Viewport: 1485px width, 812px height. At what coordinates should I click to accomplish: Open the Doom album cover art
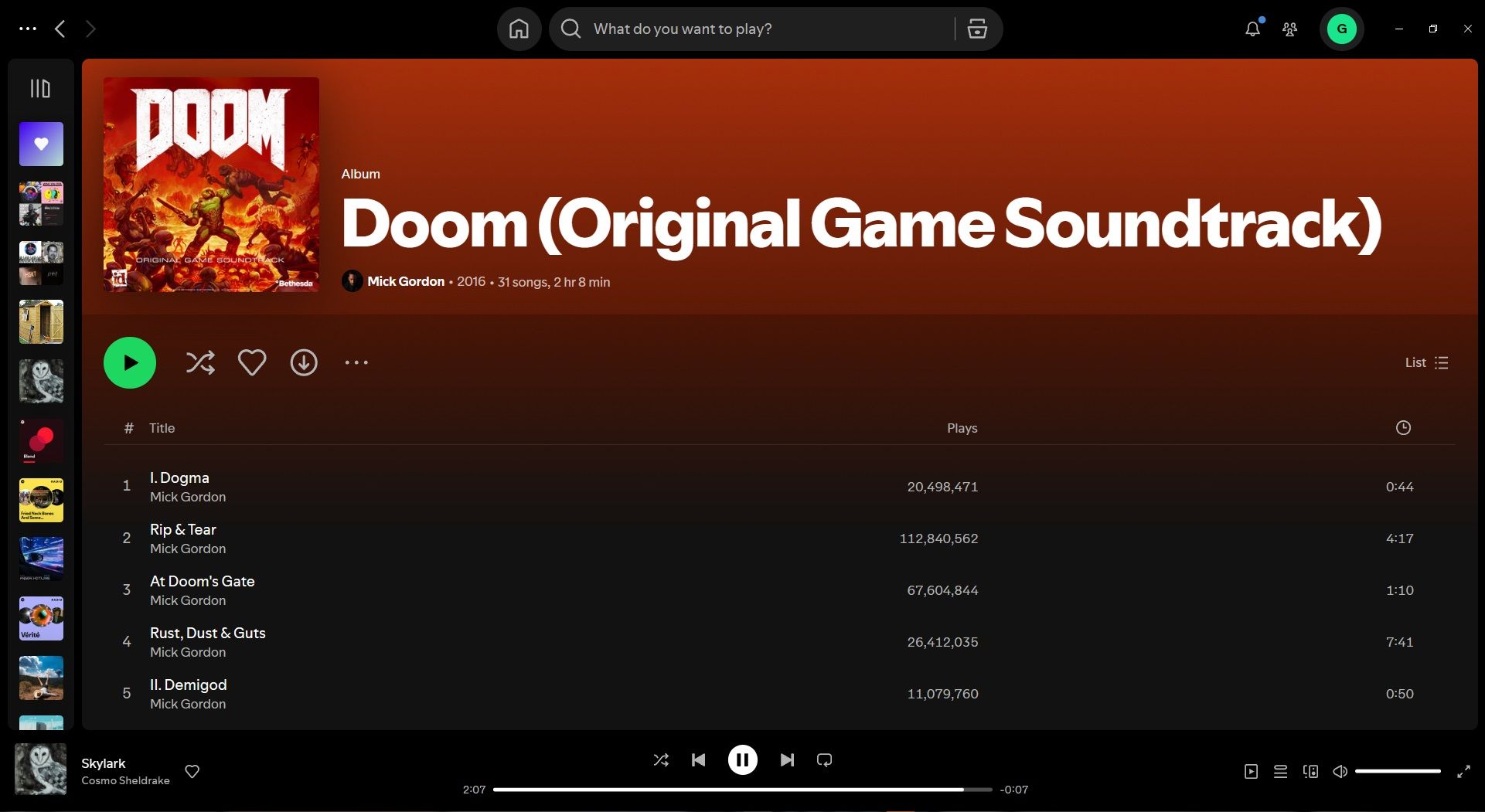point(211,185)
